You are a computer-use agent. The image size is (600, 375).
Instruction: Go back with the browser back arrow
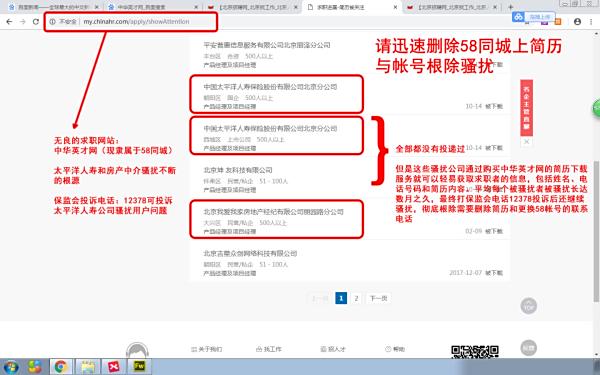9,22
